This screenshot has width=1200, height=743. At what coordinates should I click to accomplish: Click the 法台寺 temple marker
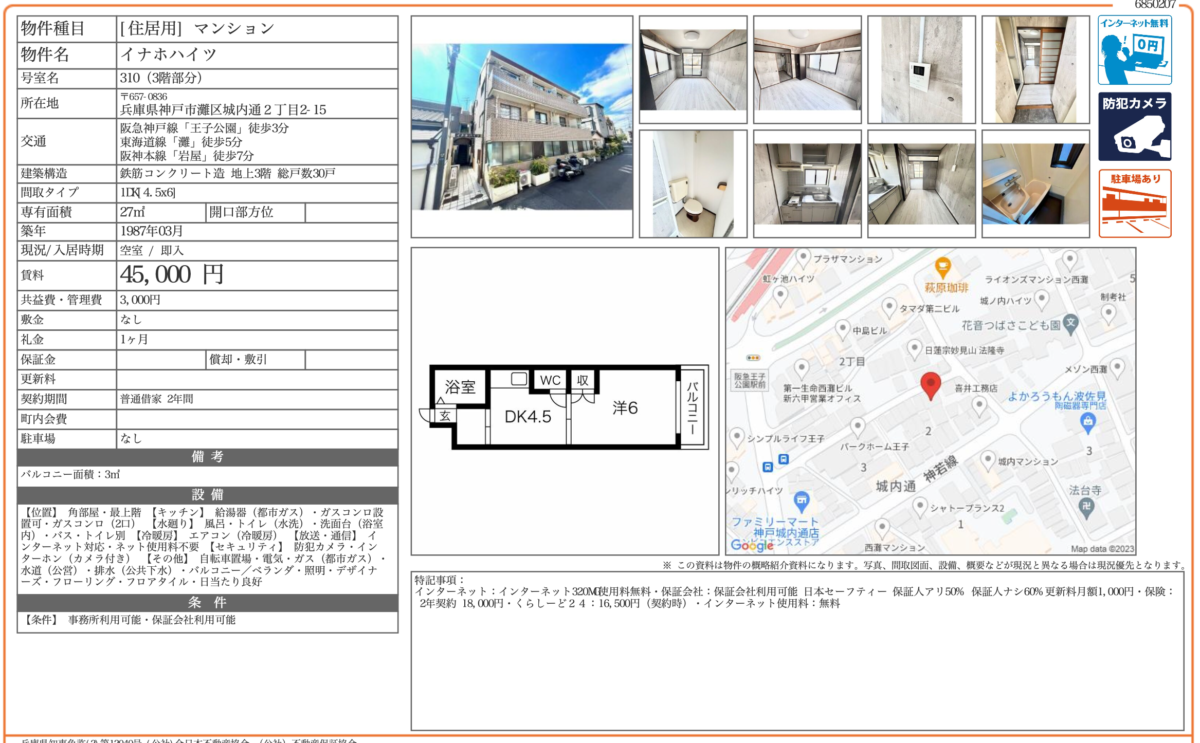[x=1086, y=508]
